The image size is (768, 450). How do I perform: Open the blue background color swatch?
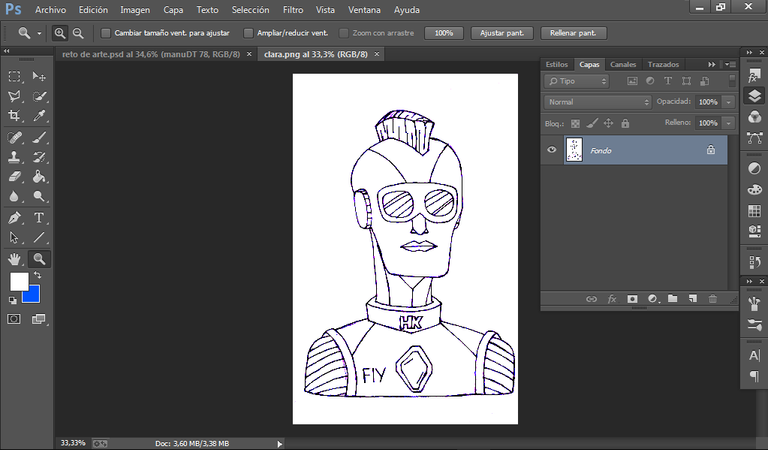click(32, 295)
